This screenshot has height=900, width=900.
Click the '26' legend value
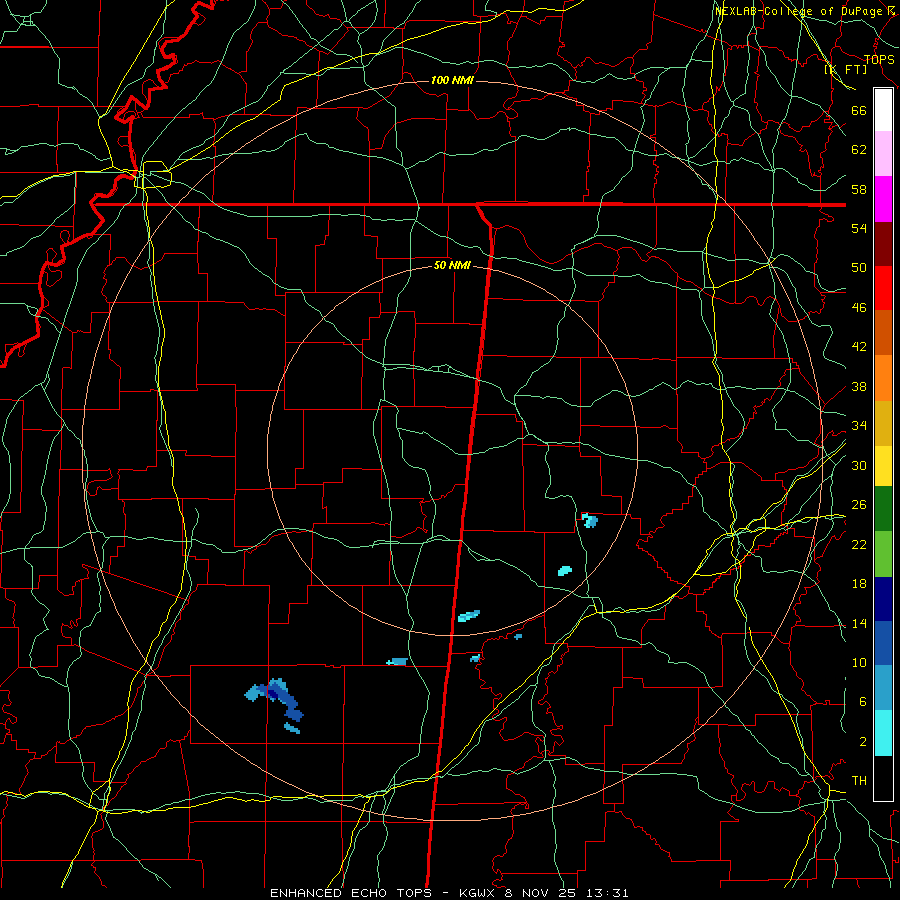pos(859,505)
